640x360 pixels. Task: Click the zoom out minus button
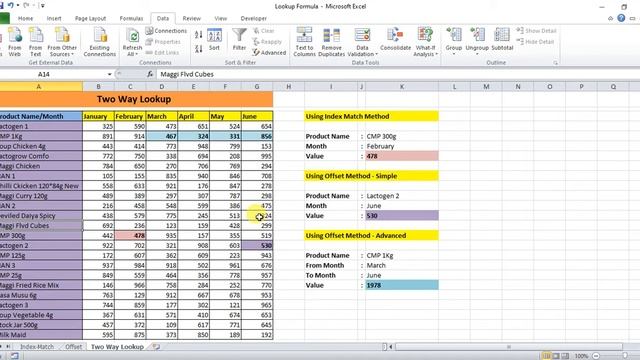(596, 356)
